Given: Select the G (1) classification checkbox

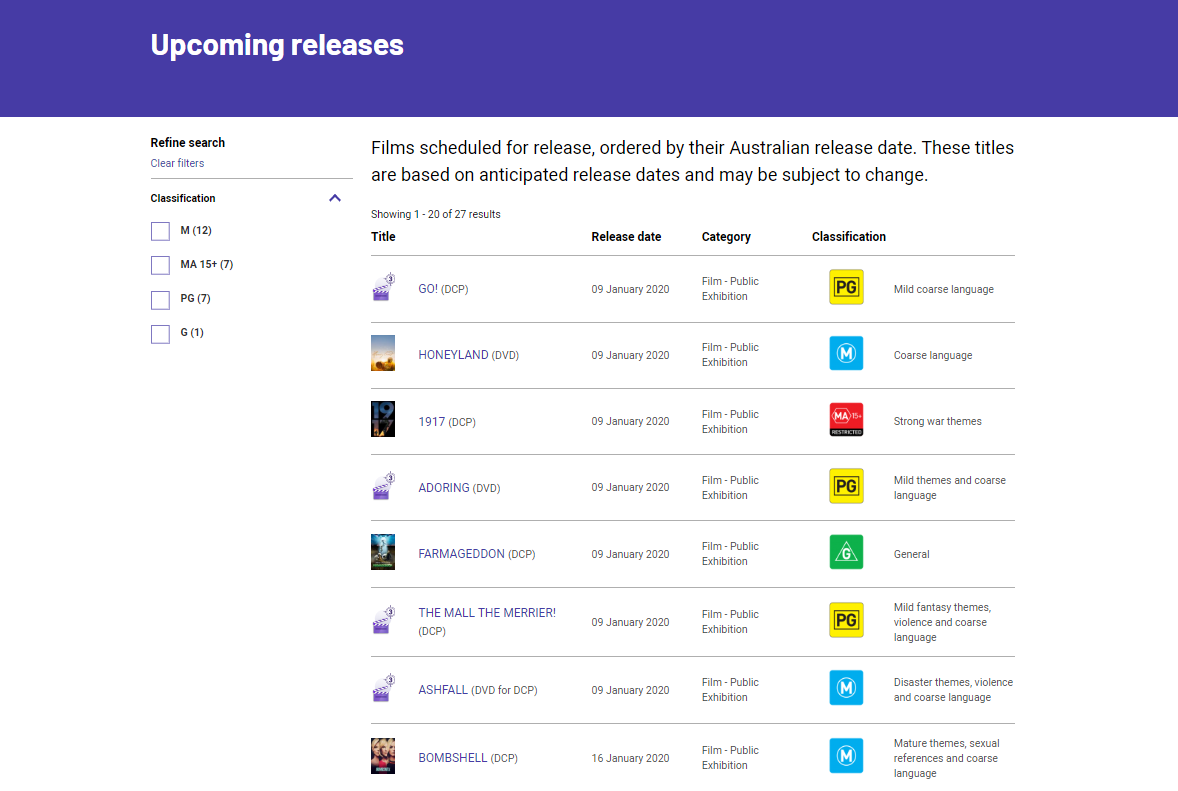Looking at the screenshot, I should point(160,333).
